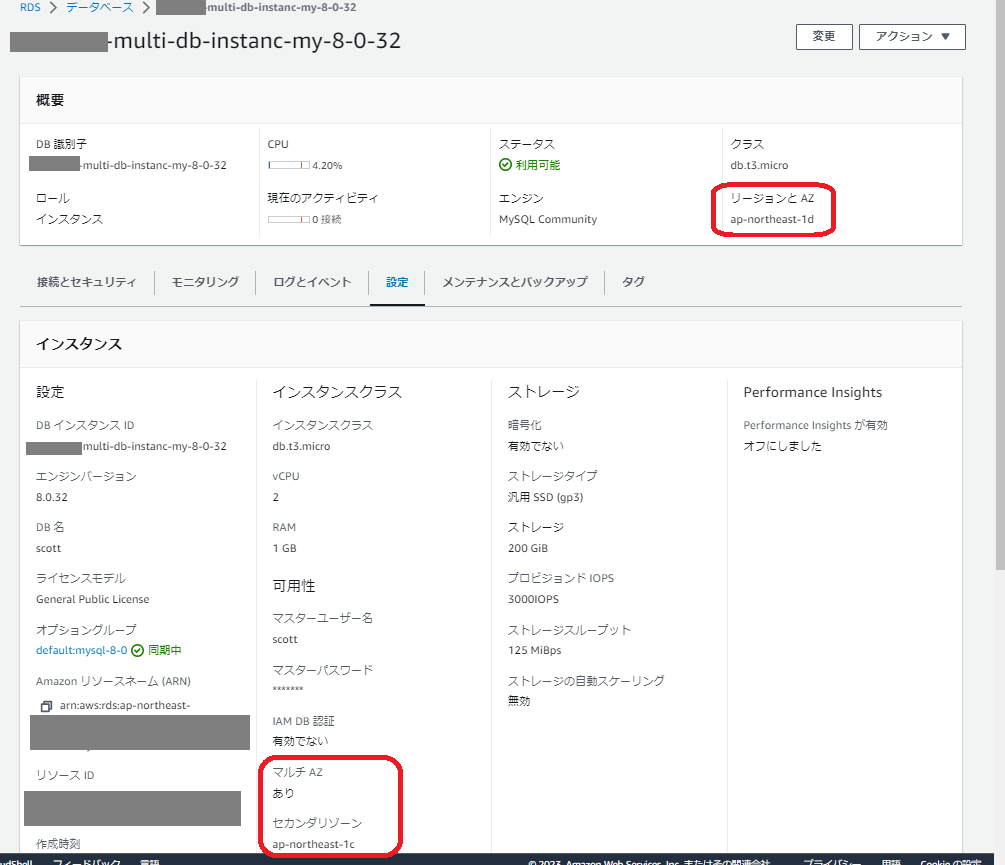Click the 同期中 sync status text

click(165, 650)
